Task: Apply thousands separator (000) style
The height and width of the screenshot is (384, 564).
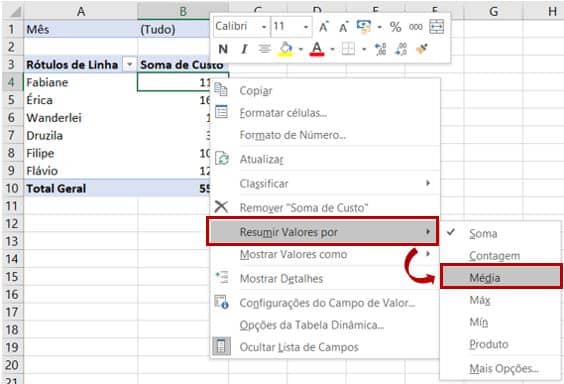Action: [x=415, y=27]
